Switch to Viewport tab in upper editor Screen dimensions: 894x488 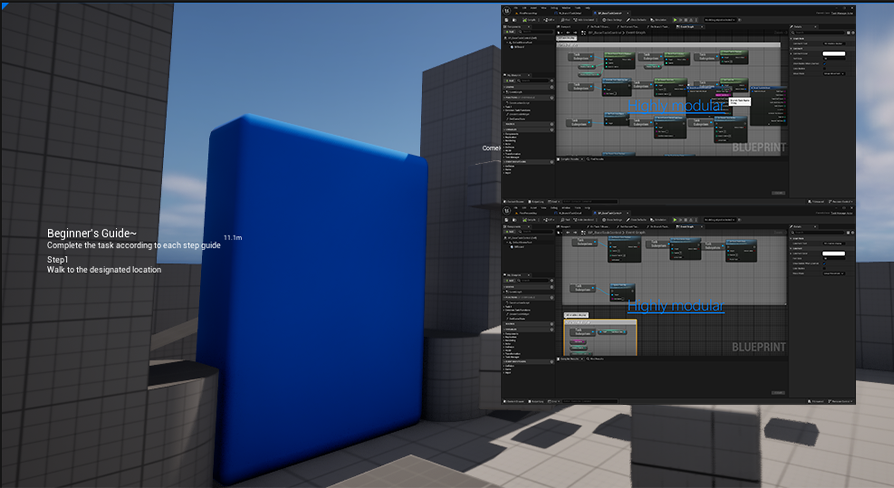(x=564, y=27)
